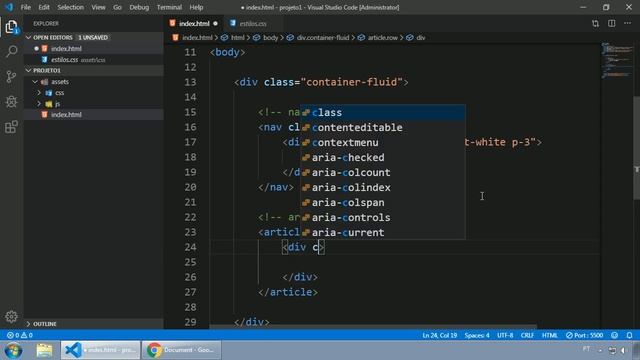Open the Debug view in activity bar
This screenshot has height=360, width=640.
click(11, 101)
